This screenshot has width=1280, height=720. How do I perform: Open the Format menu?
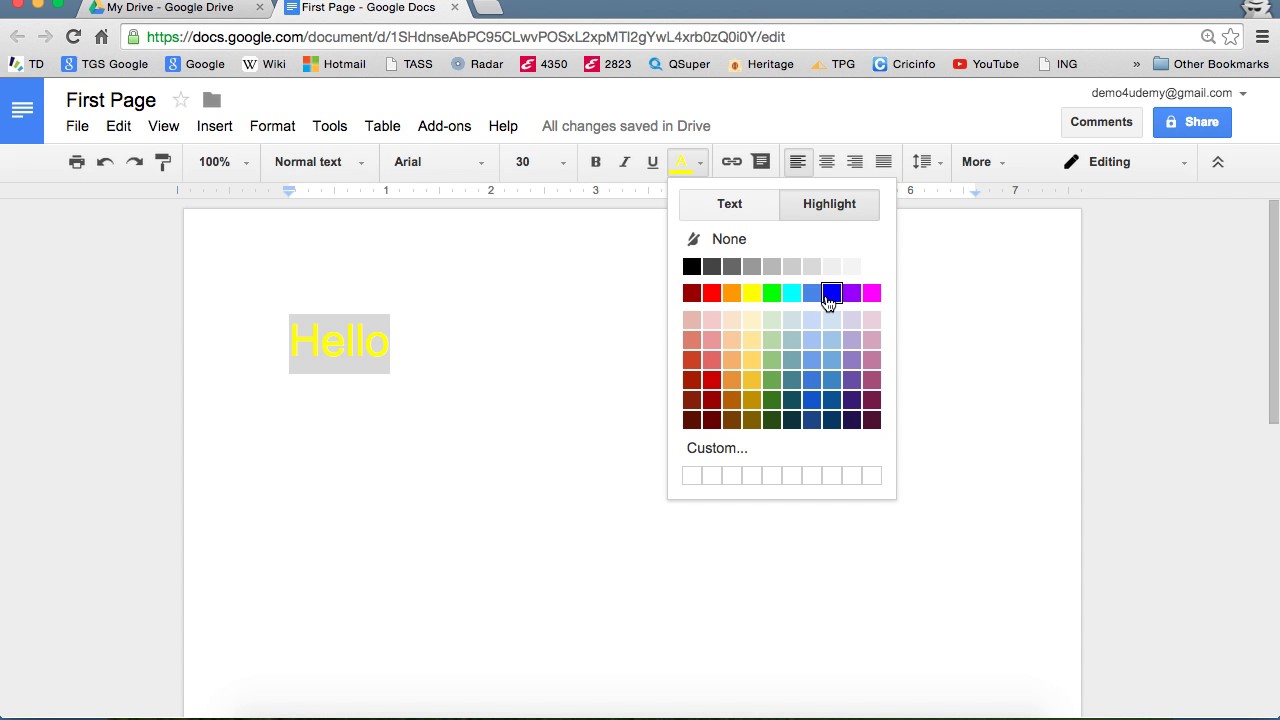(x=272, y=126)
